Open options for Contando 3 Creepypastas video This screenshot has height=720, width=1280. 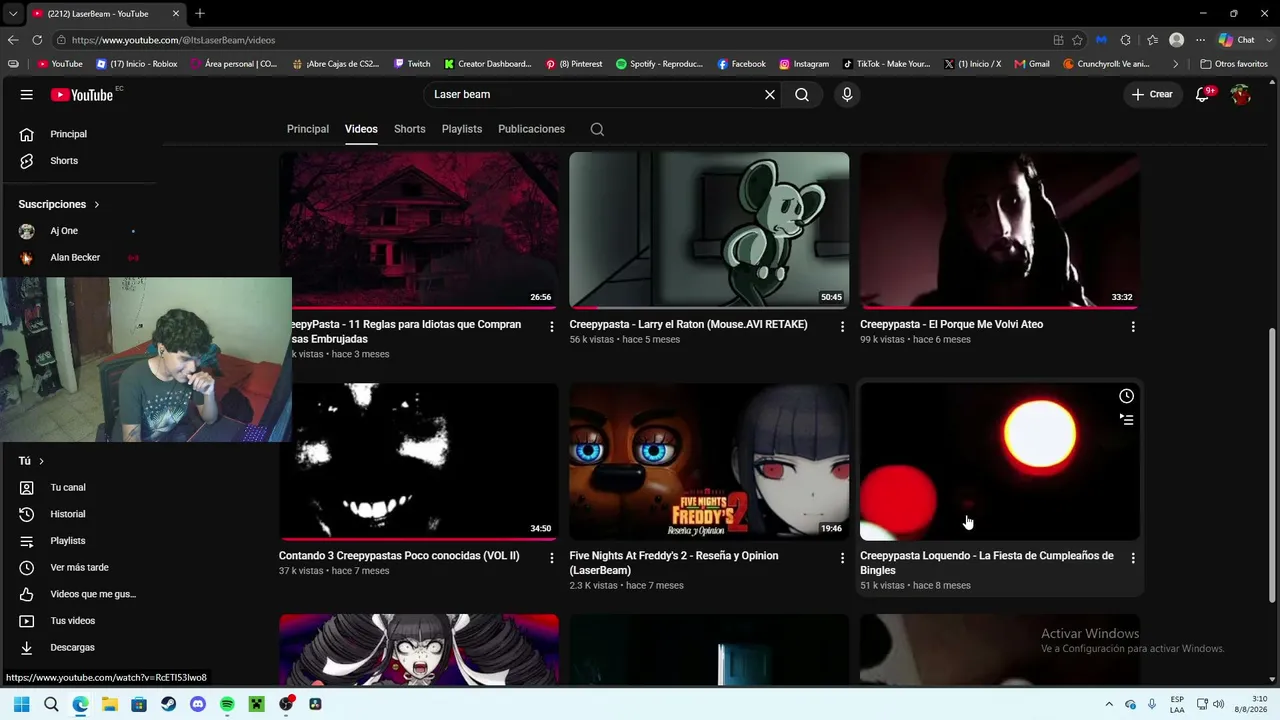(551, 558)
